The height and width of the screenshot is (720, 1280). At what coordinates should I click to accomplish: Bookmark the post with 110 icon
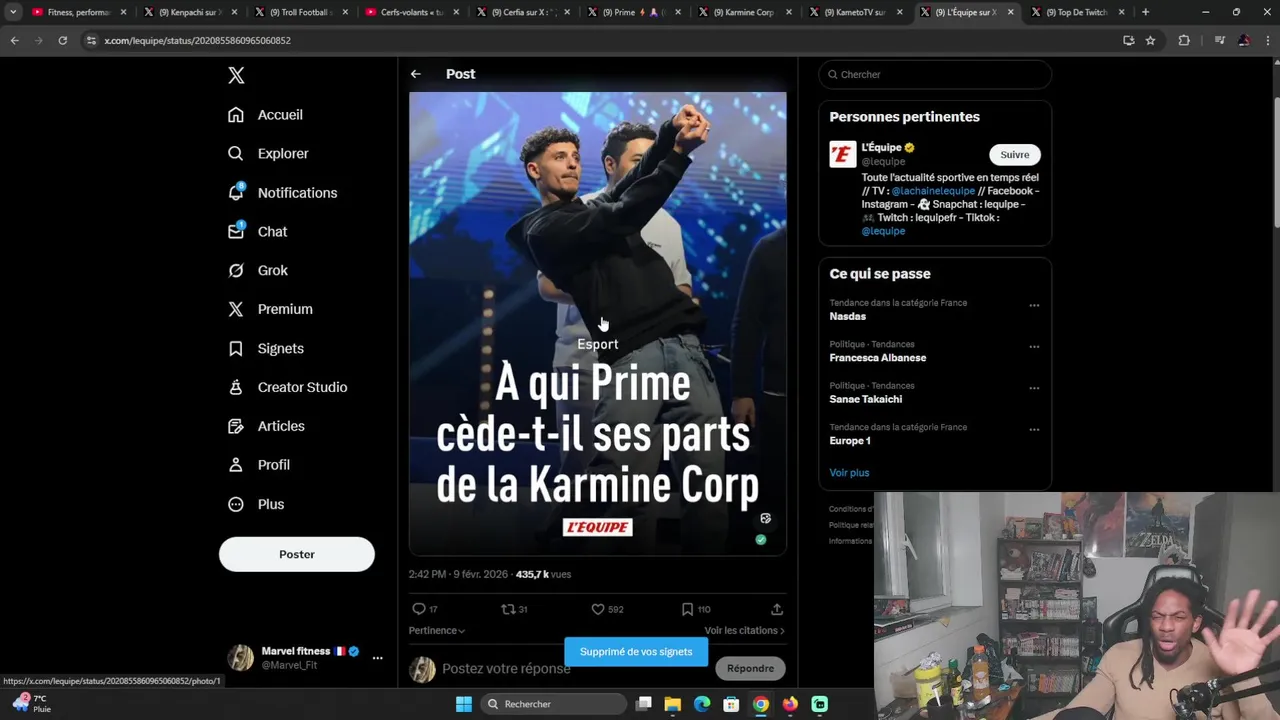(687, 609)
